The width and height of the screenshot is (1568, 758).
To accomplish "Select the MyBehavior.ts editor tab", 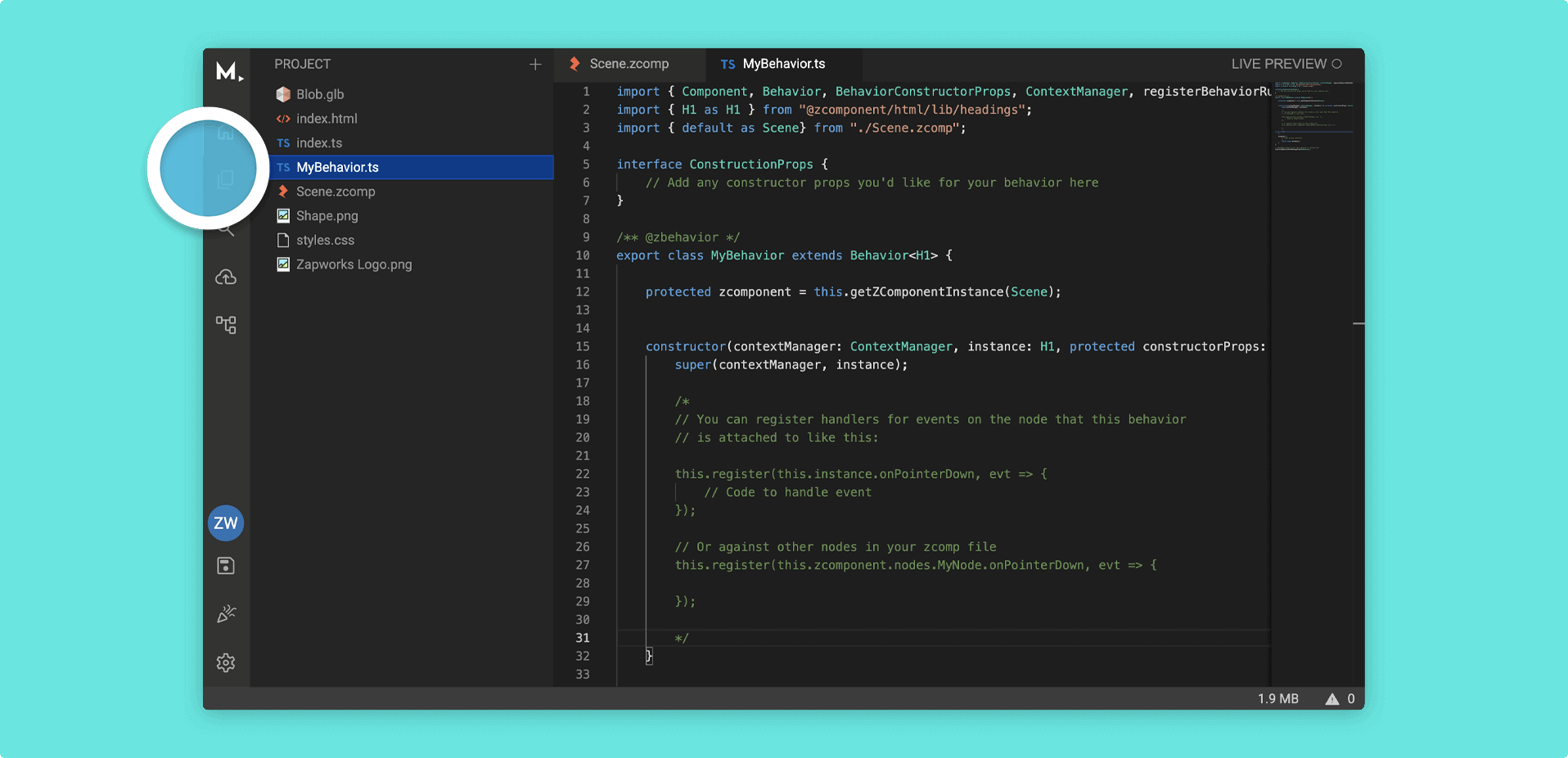I will coord(783,64).
